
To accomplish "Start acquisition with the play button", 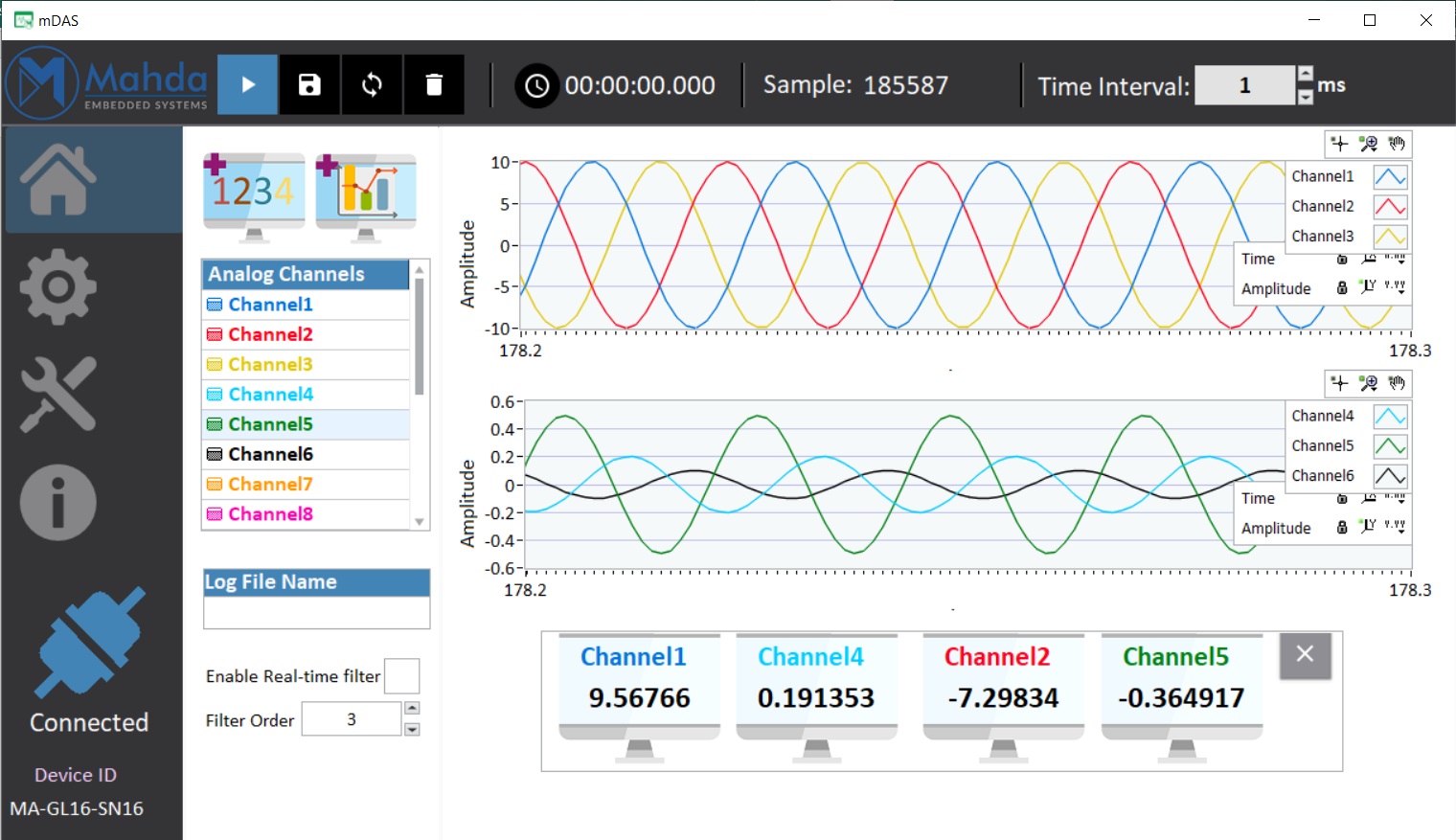I will click(x=248, y=84).
